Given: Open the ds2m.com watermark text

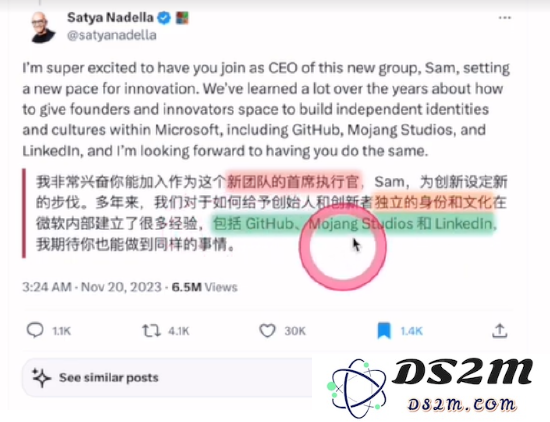Looking at the screenshot, I should click(x=461, y=404).
